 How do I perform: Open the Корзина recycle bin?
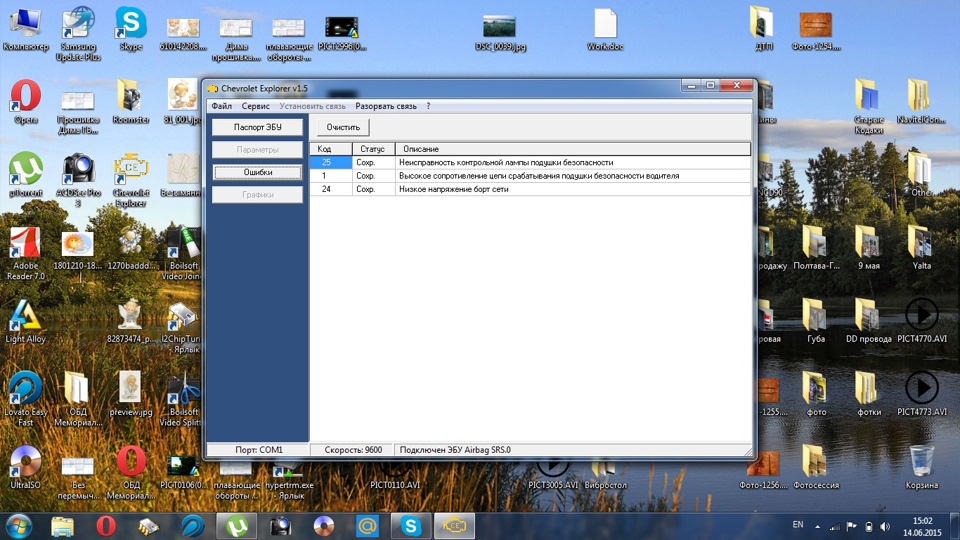pyautogui.click(x=921, y=467)
